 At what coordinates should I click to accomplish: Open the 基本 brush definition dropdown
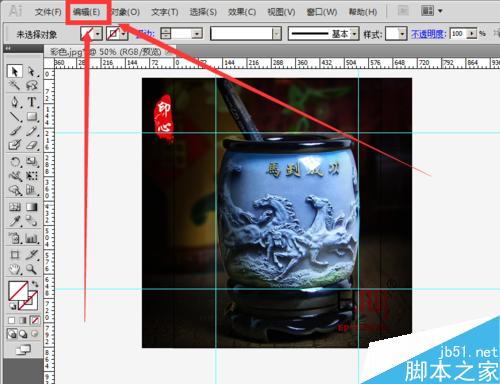click(x=354, y=34)
